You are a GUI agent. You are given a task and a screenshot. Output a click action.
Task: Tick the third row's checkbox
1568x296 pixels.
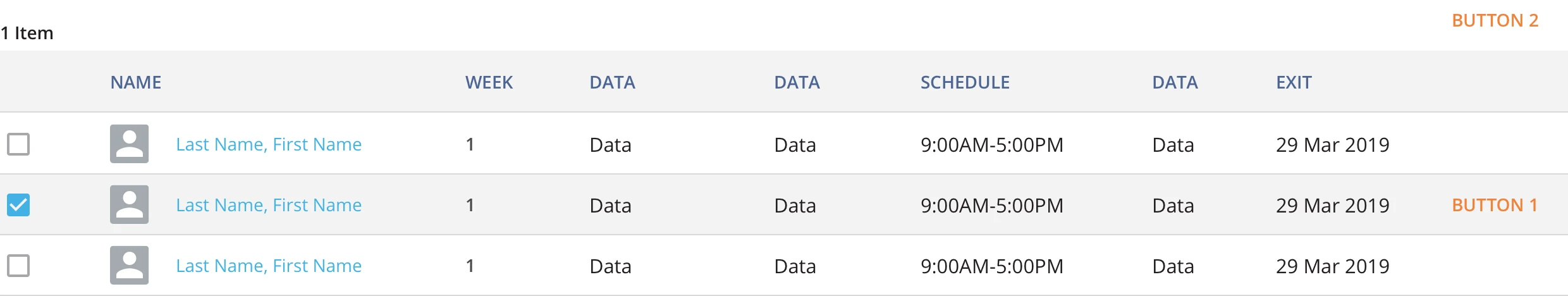coord(18,266)
